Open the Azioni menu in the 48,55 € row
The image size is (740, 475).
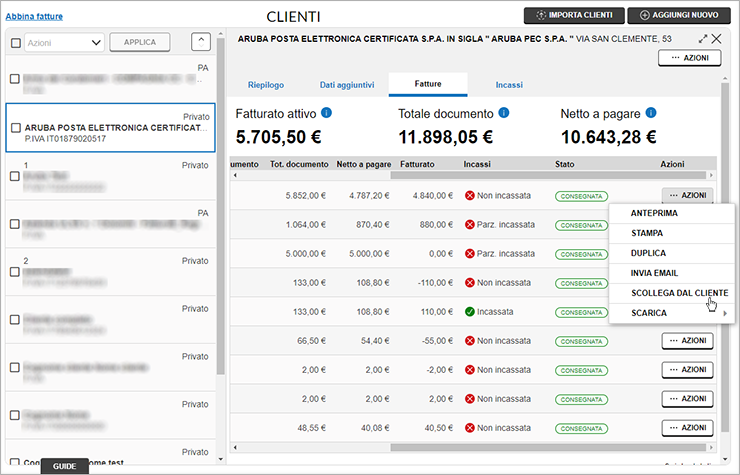click(688, 428)
